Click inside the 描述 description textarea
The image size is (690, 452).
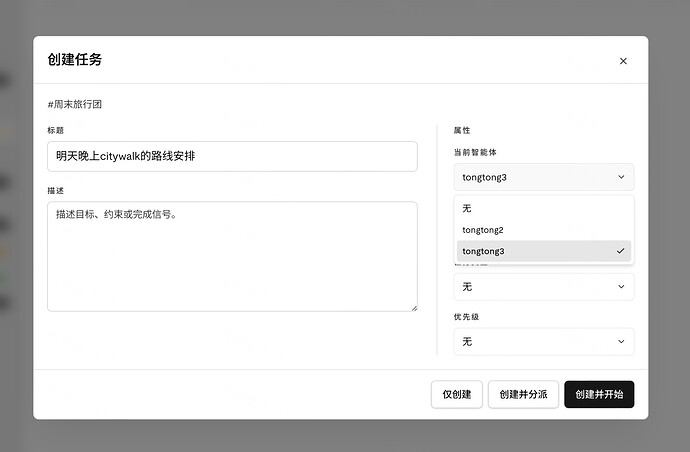[x=232, y=257]
